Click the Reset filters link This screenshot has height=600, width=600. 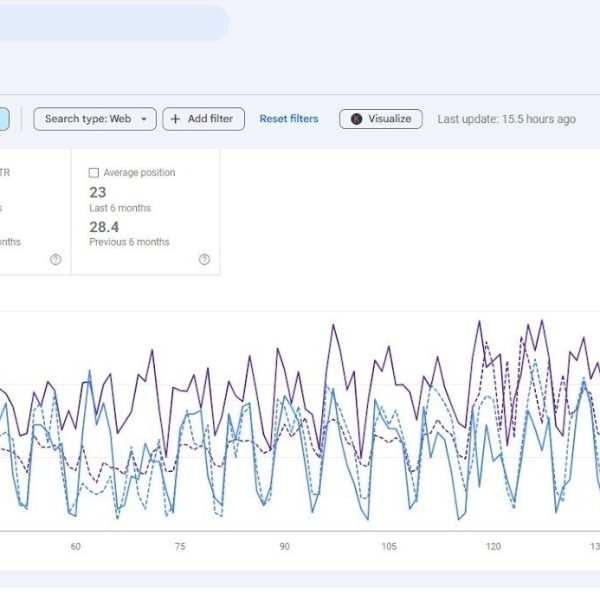tap(288, 119)
